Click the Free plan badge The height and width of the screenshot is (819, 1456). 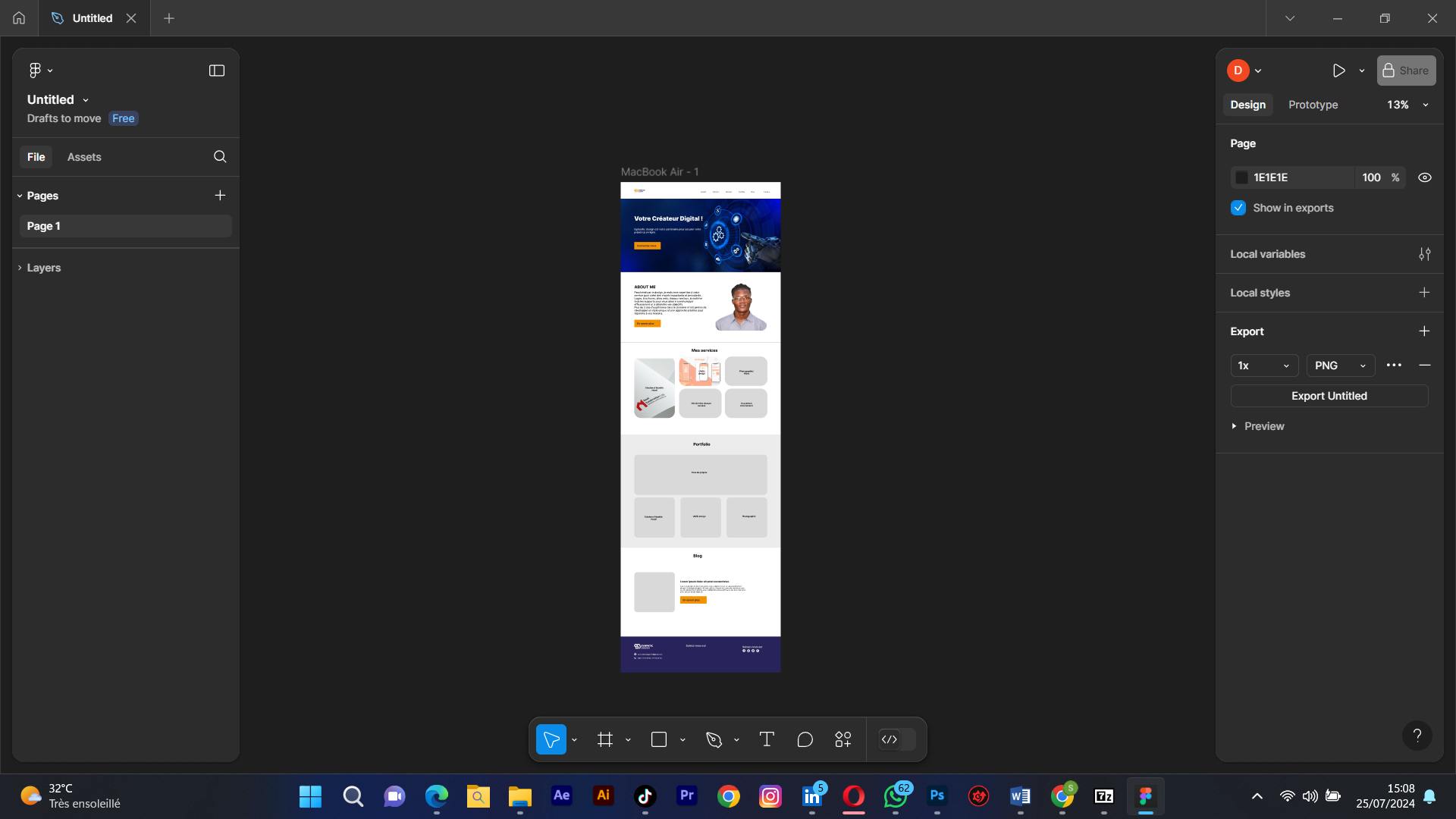123,118
